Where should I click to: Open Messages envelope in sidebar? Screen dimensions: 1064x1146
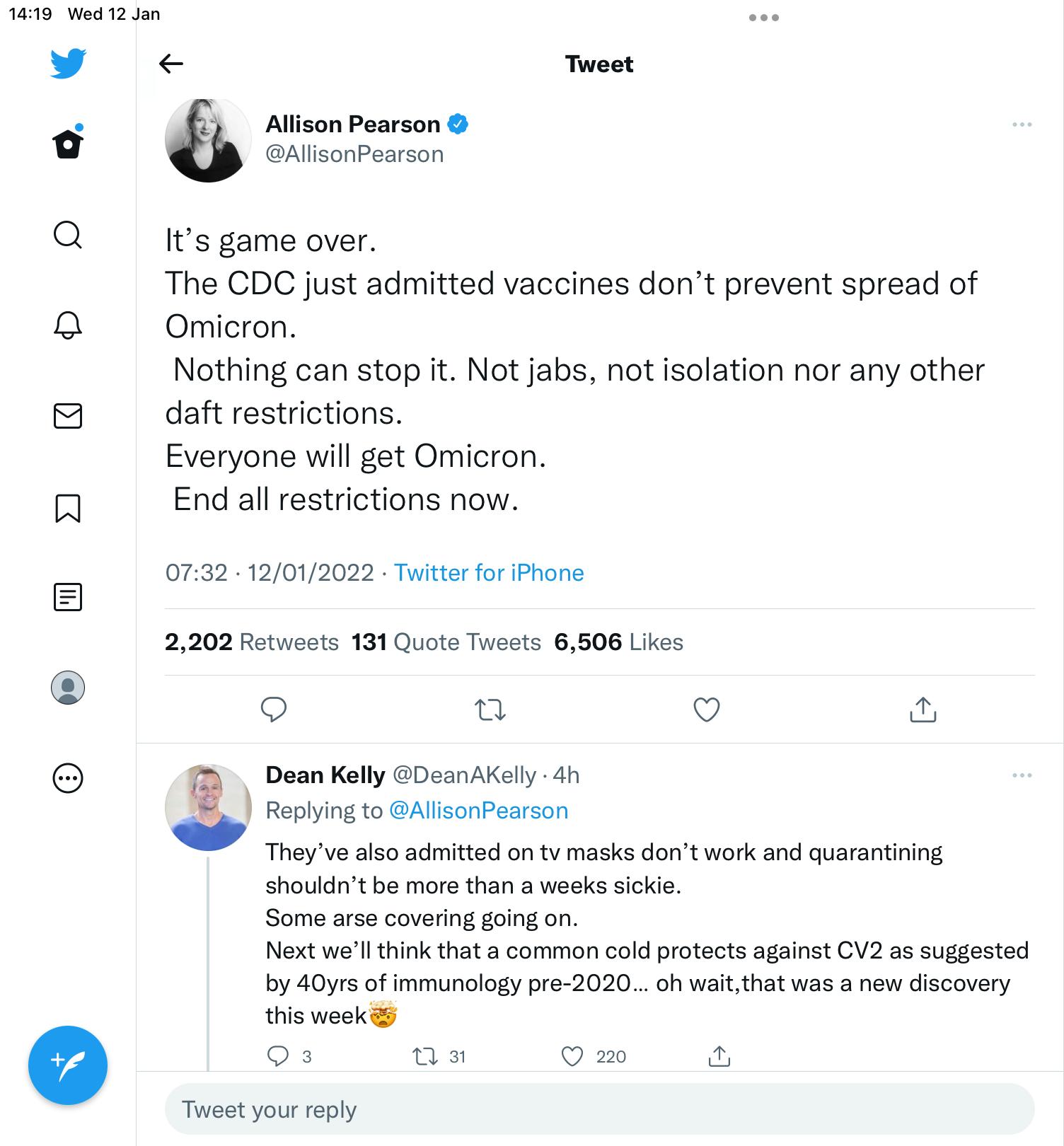pyautogui.click(x=68, y=416)
